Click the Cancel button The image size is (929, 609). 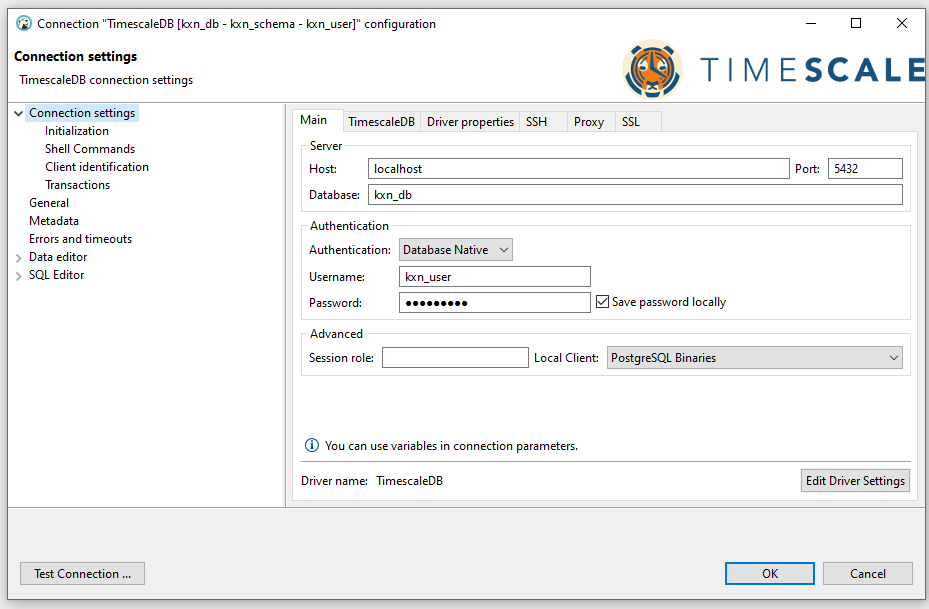867,573
